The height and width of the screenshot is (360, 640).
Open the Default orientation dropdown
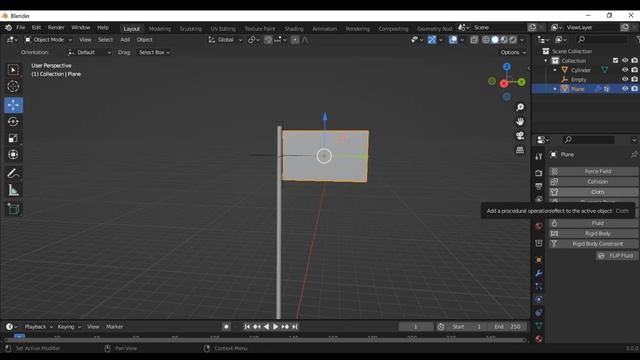pos(89,52)
